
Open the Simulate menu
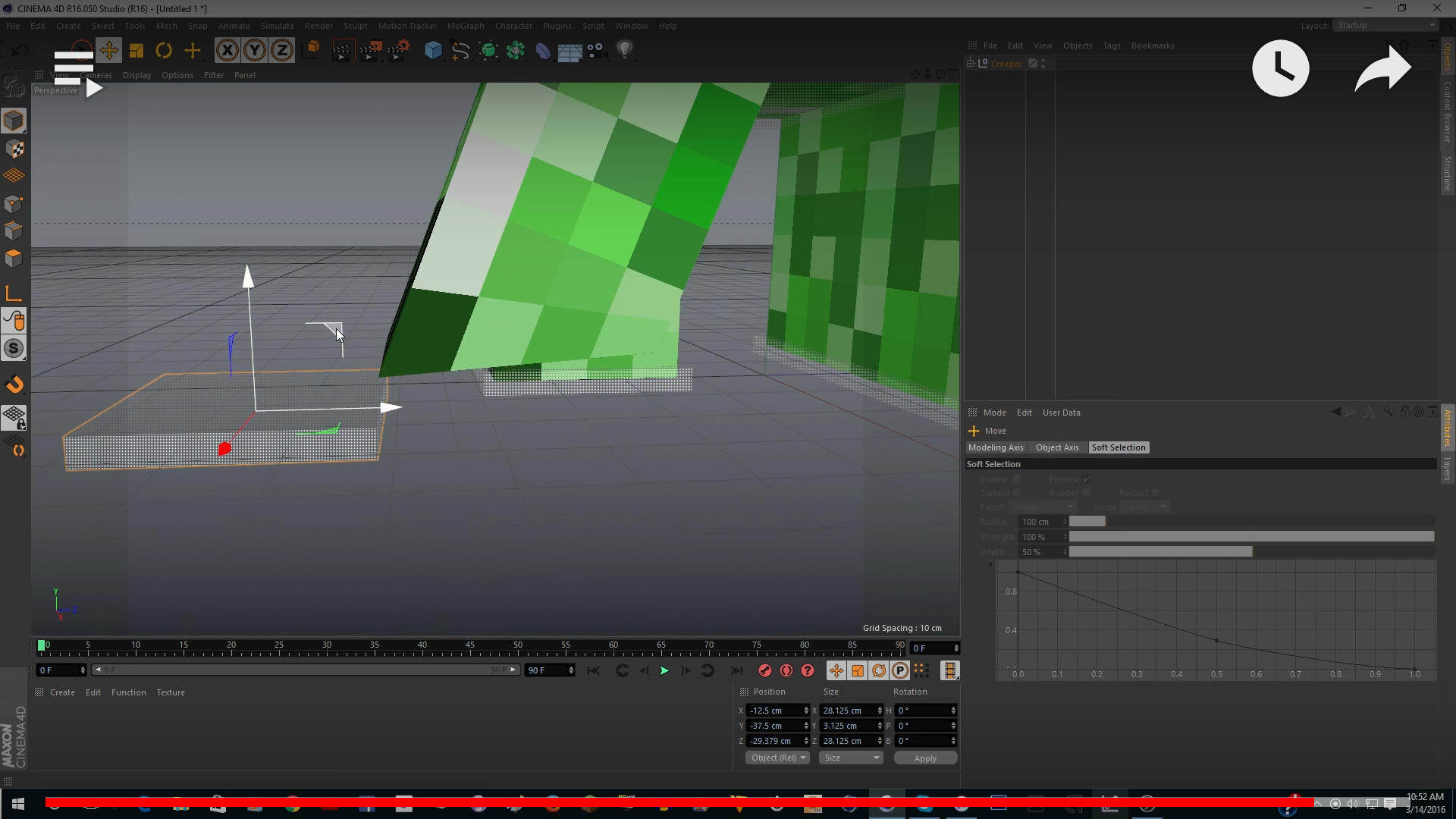(x=277, y=26)
